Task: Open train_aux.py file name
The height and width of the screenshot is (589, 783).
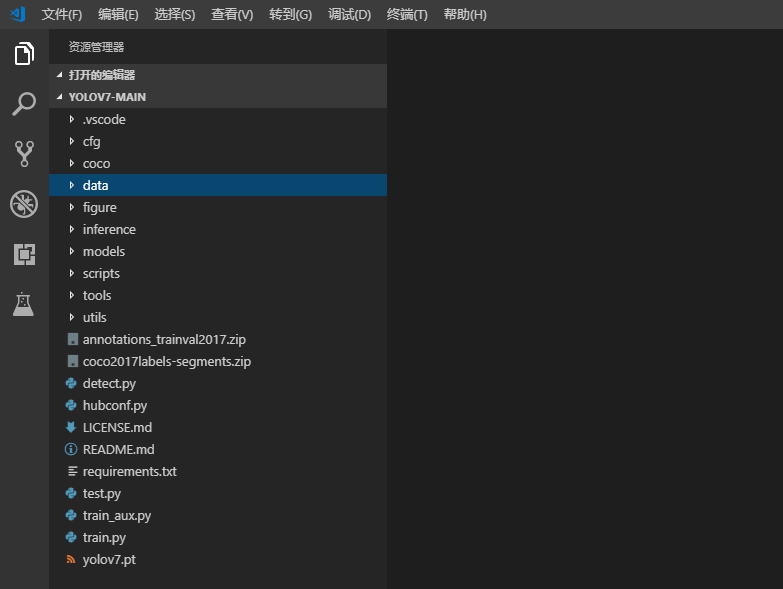Action: pos(117,516)
